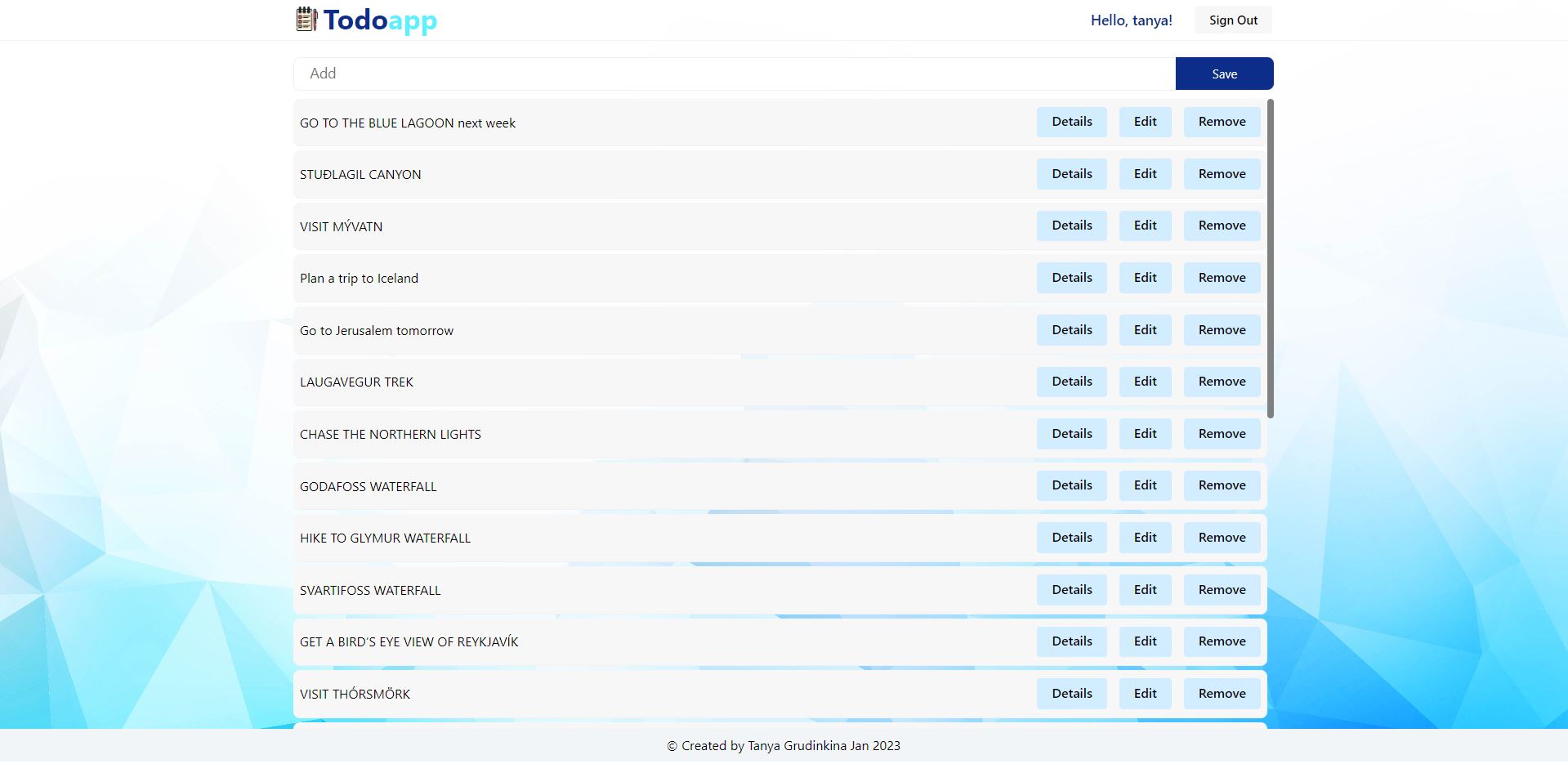Open details for Bird's Eye View of Reykjavík

[1072, 641]
